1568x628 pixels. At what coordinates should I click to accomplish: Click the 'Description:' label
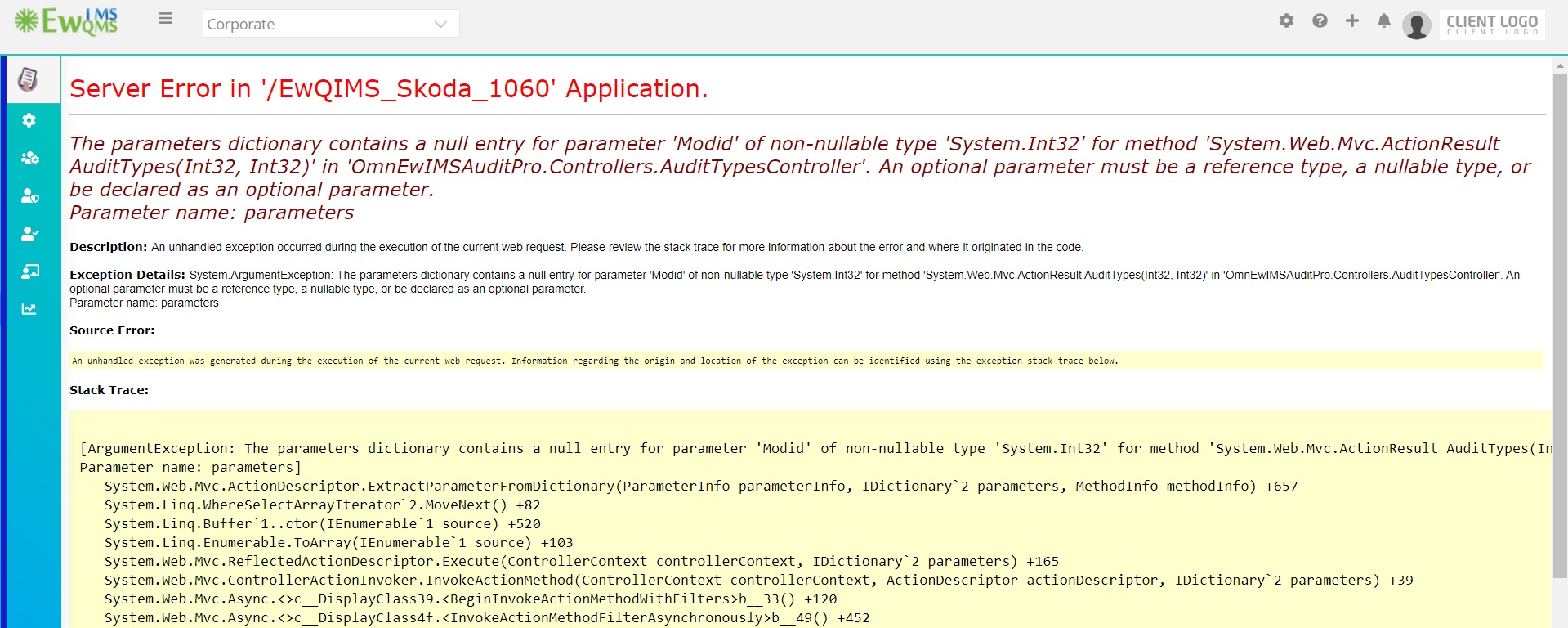coord(109,247)
